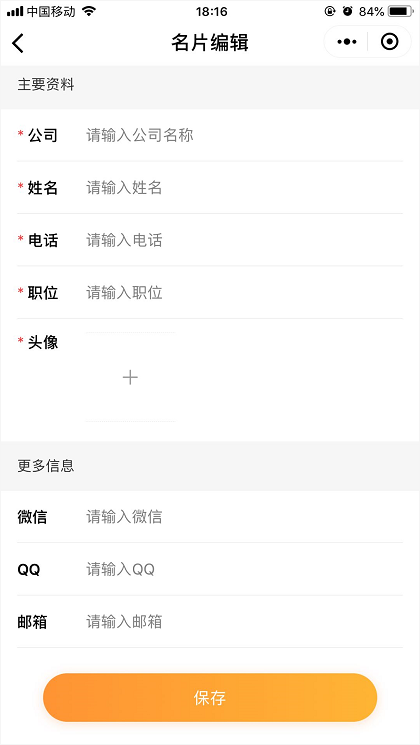Focus the 请输入姓名 name field
420x745 pixels.
point(244,188)
